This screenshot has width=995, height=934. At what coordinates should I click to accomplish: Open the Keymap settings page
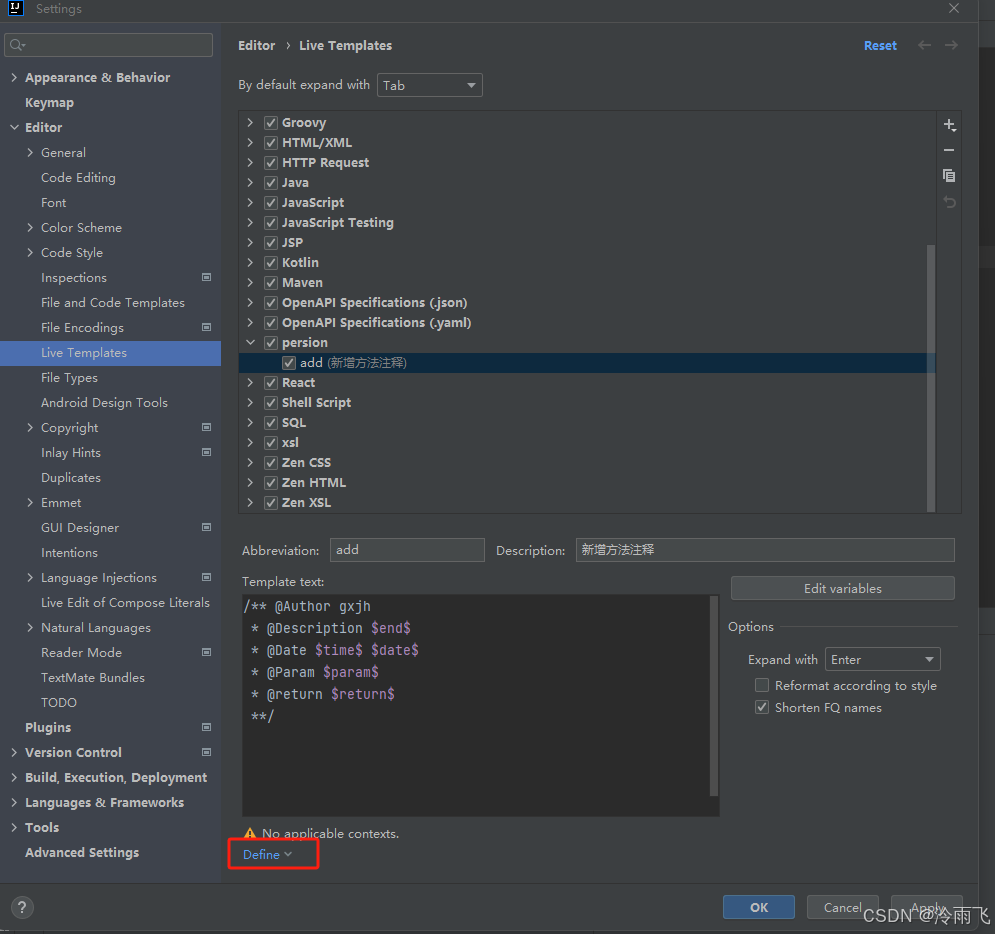(x=49, y=103)
